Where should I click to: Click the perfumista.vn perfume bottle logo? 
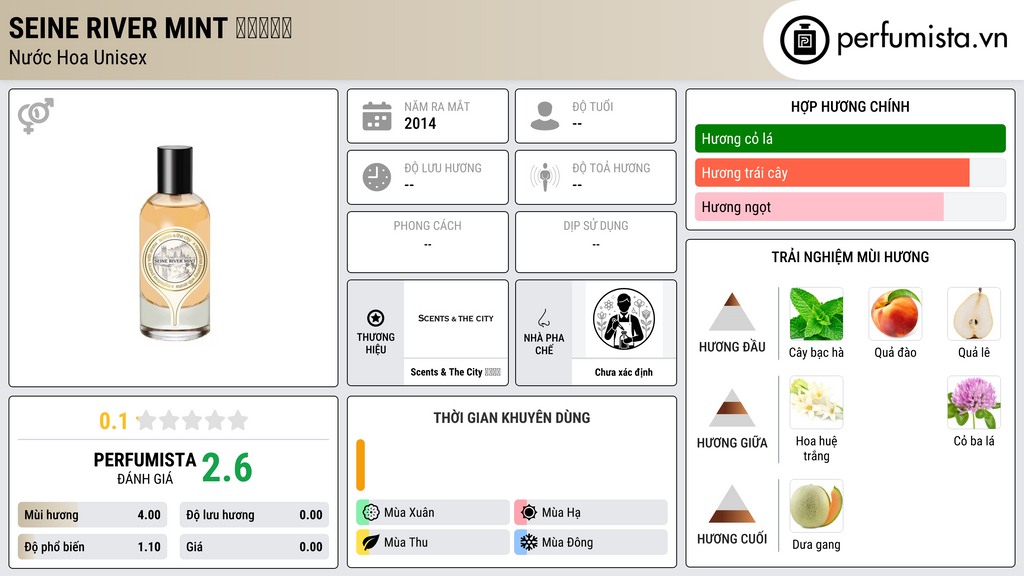tap(804, 40)
